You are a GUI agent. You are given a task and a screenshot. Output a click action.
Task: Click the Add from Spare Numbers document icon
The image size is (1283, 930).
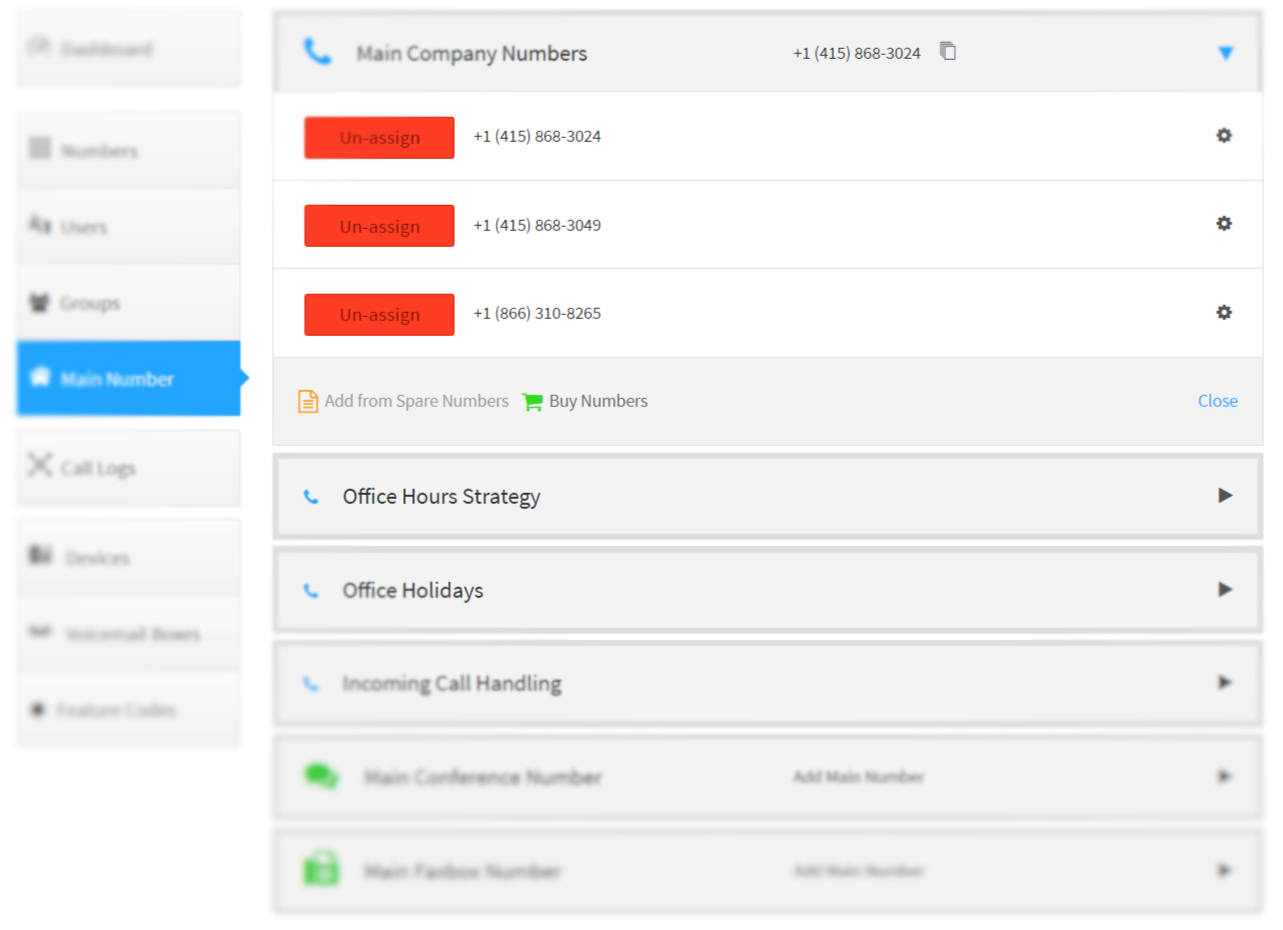click(308, 401)
